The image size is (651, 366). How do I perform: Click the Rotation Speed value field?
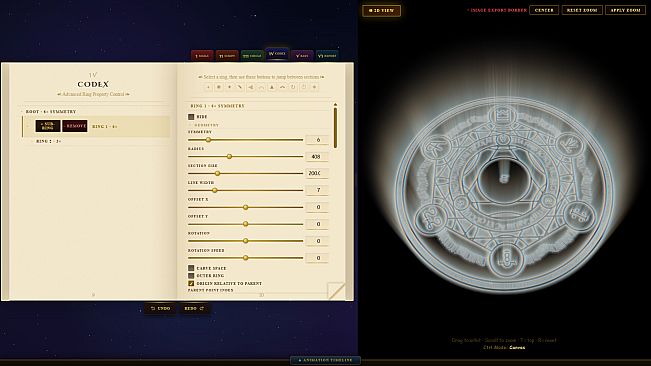click(317, 258)
